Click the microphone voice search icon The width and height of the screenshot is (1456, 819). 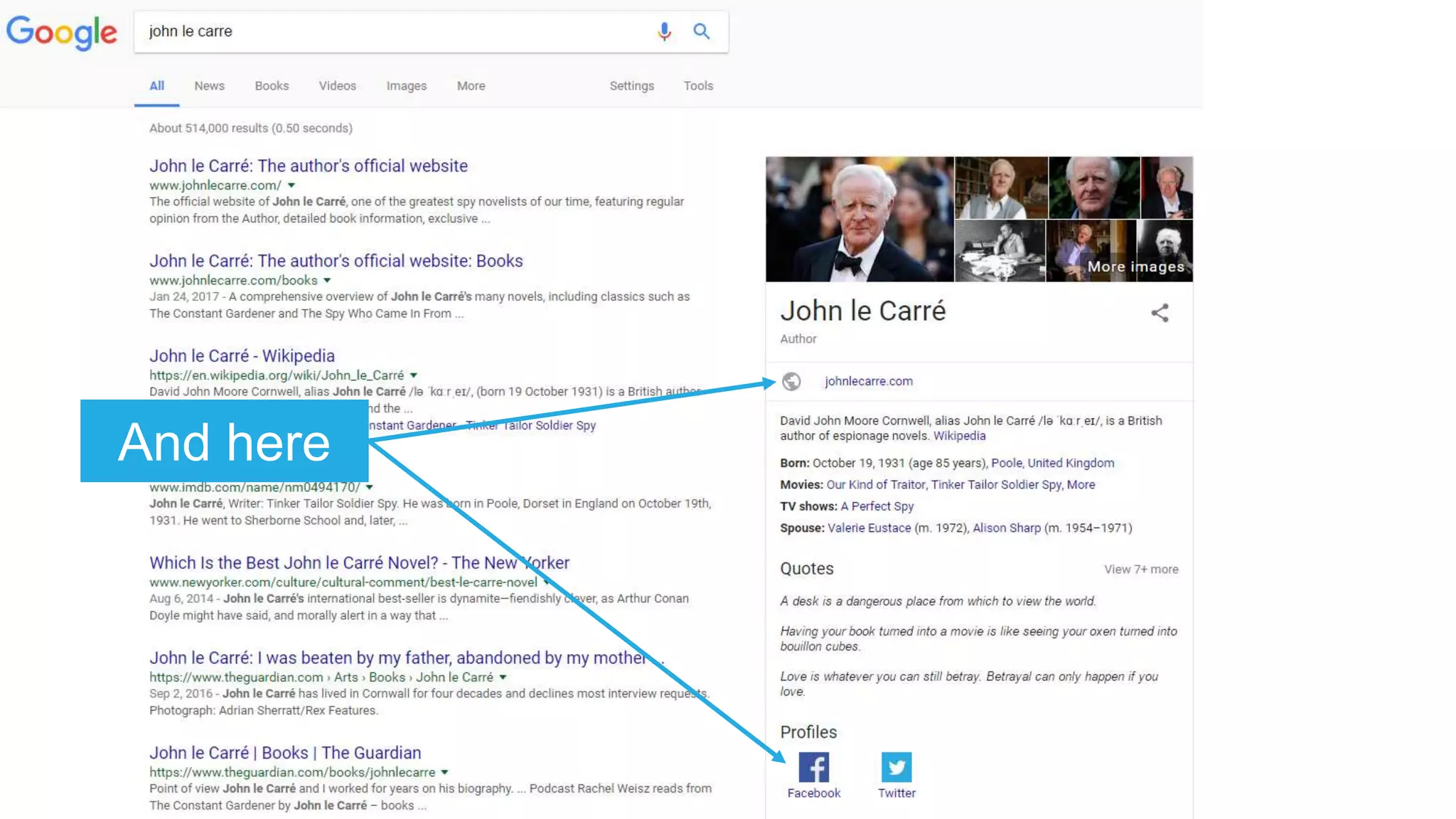(x=664, y=31)
